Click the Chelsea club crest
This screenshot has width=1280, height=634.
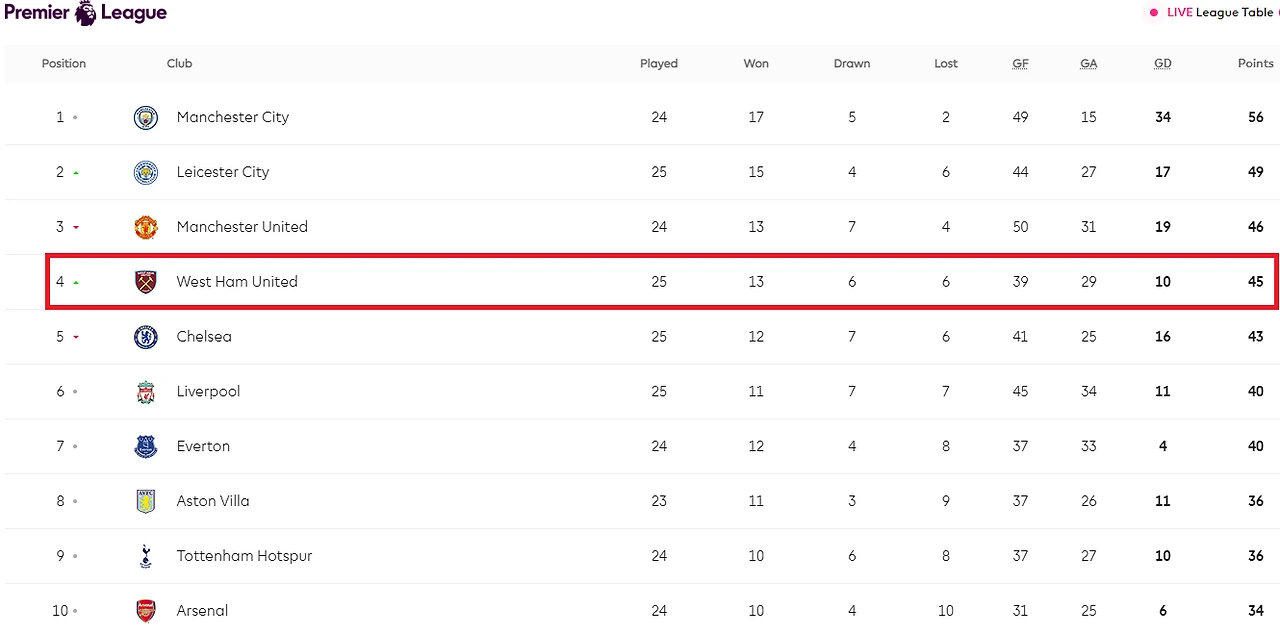(x=146, y=337)
